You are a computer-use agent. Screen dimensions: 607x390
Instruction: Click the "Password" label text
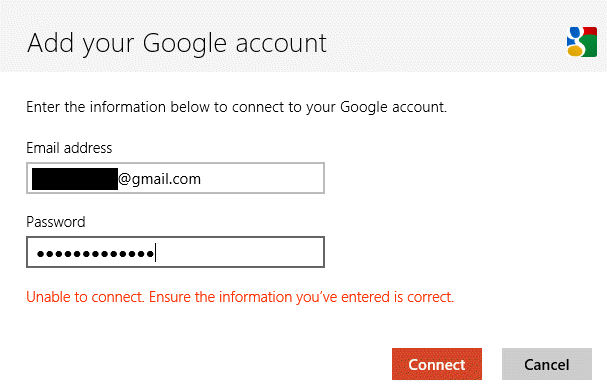pyautogui.click(x=56, y=222)
